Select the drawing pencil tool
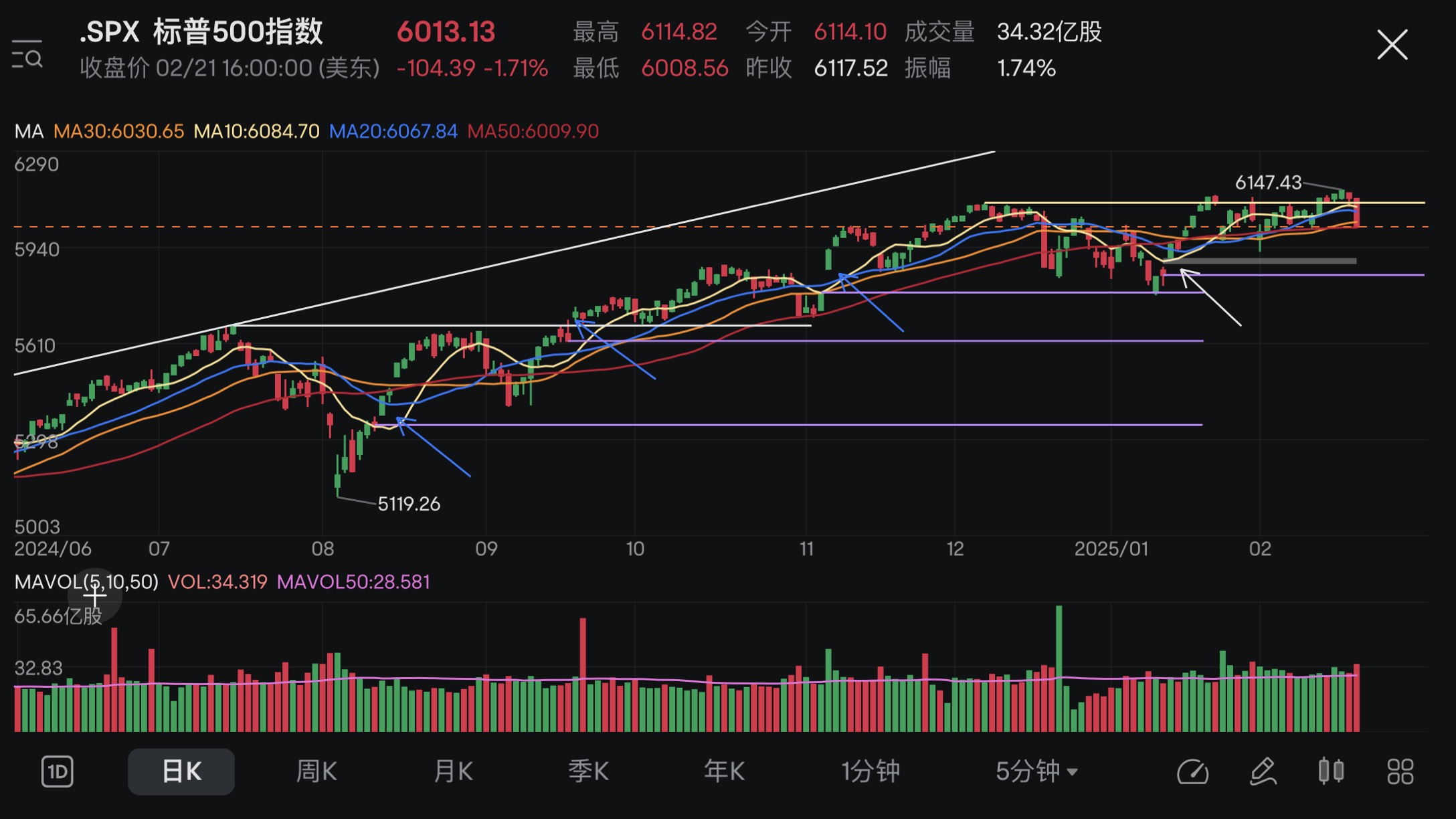 click(1263, 771)
